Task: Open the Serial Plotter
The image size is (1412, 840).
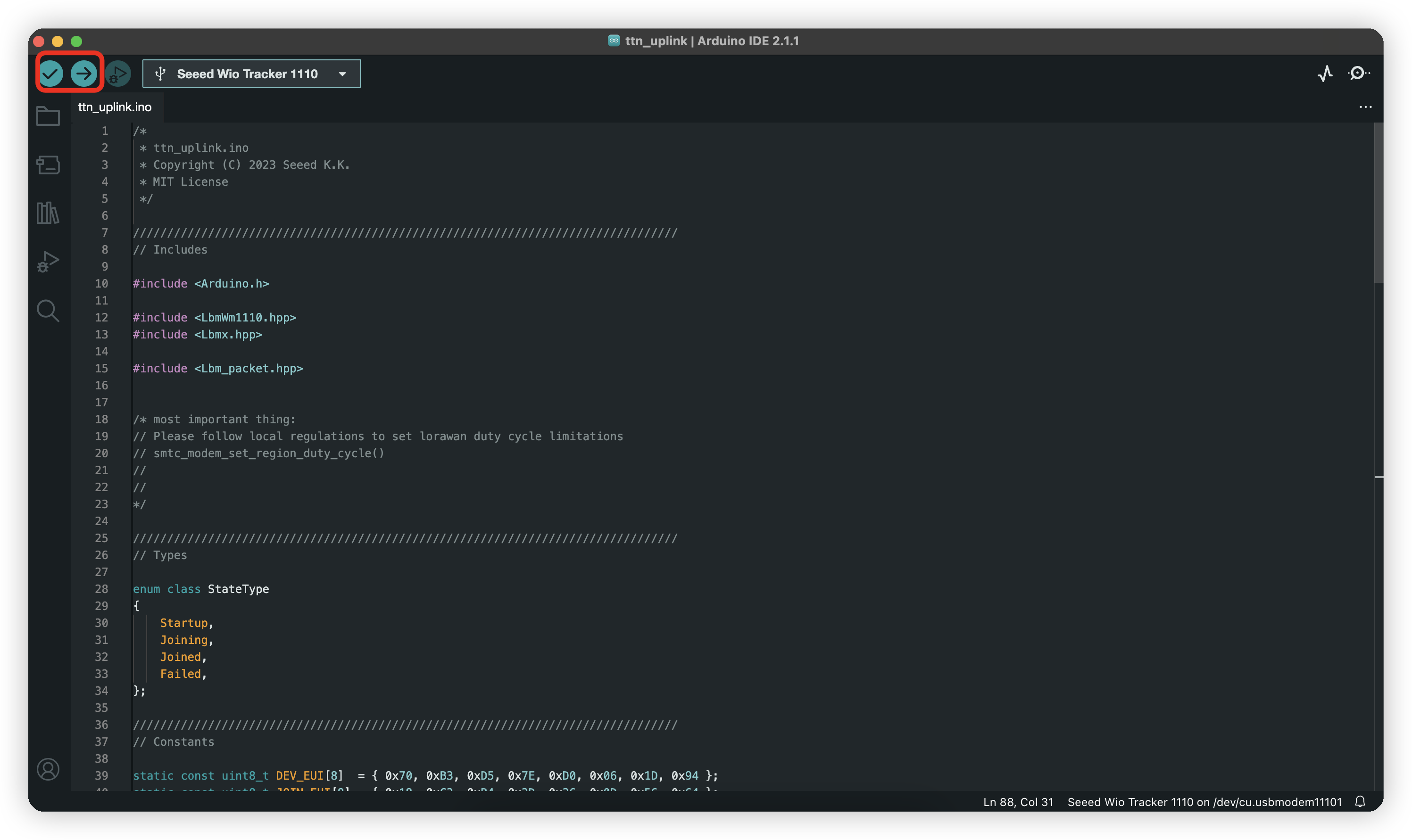Action: (x=1325, y=74)
